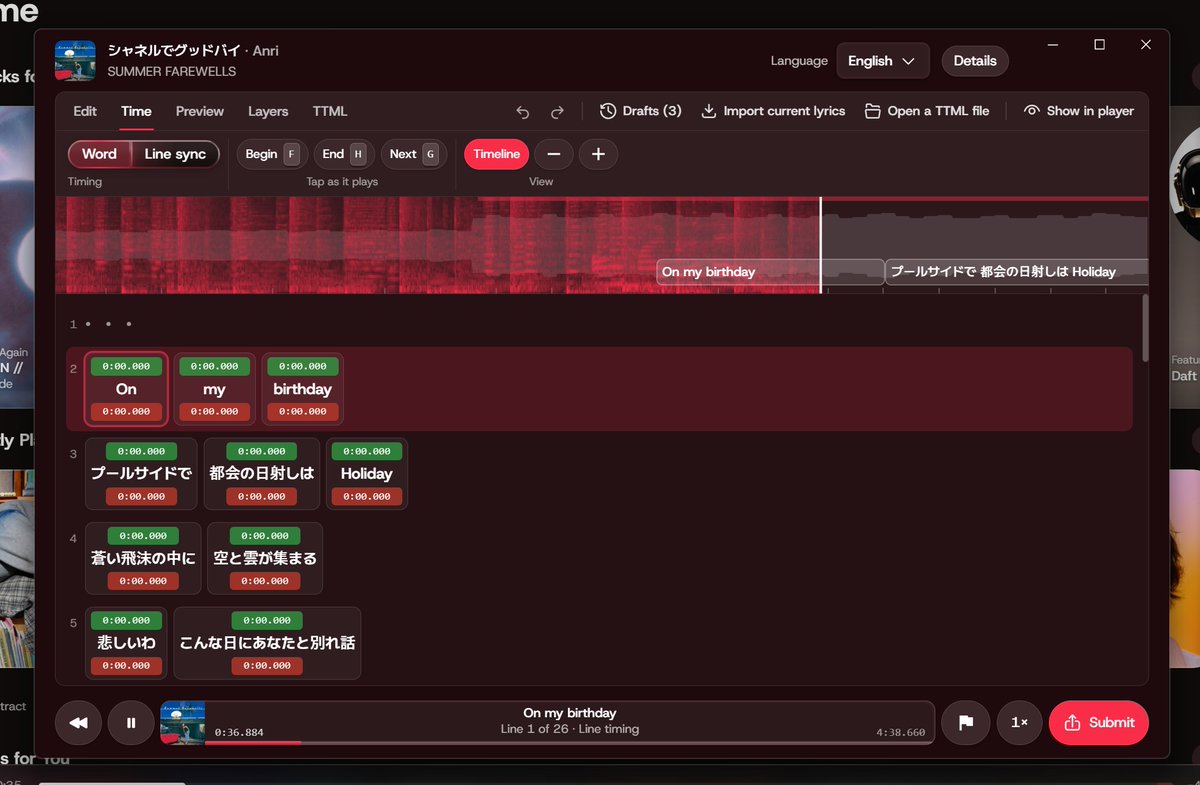Select the word card 'my'
Viewport: 1200px width, 785px height.
coord(214,389)
